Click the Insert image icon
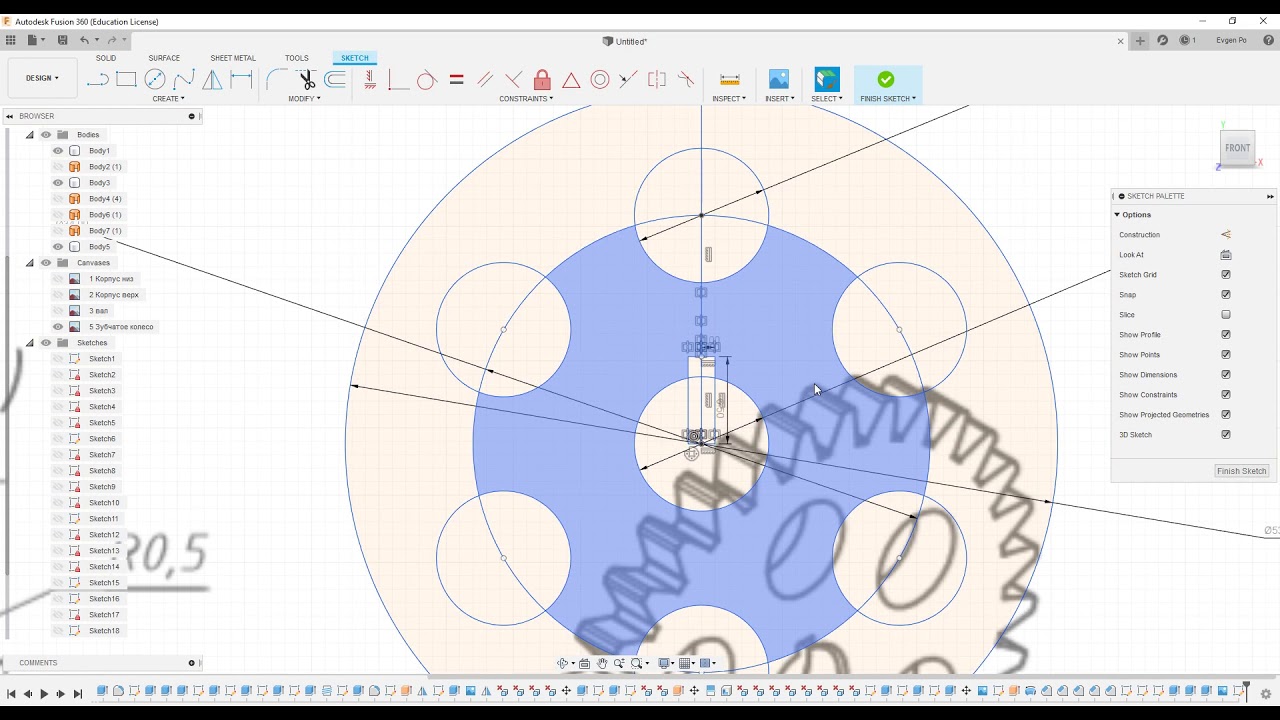 779,79
